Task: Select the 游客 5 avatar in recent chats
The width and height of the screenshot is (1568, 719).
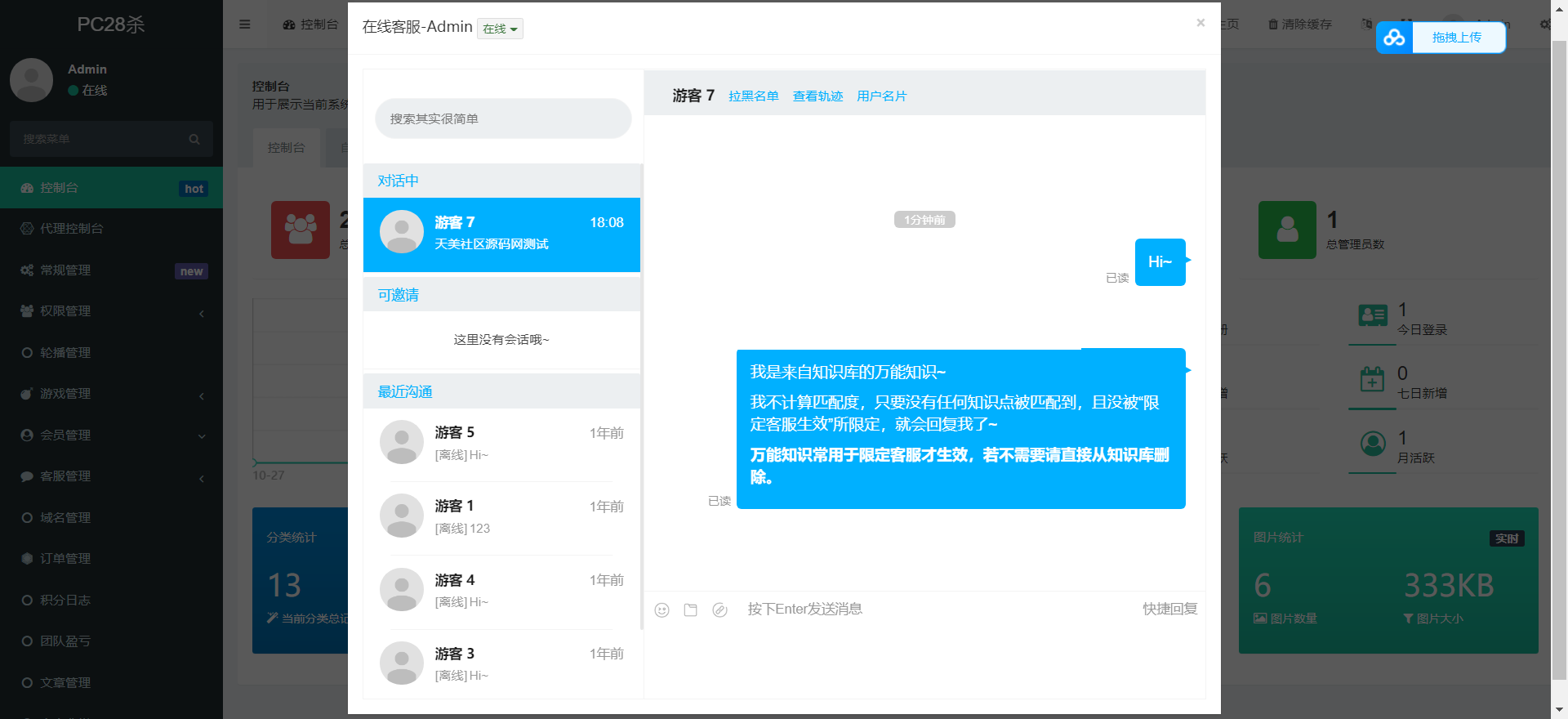Action: point(402,443)
